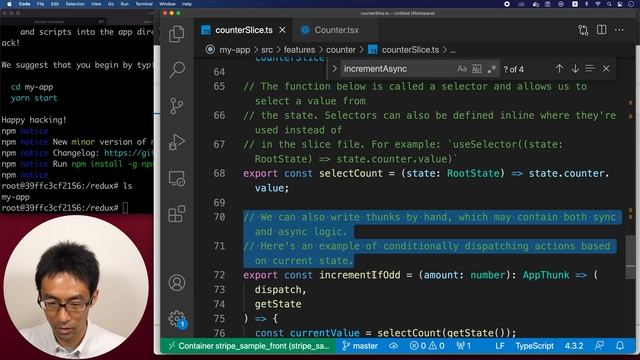Expand replace mode in find widget
Viewport: 640px width, 360px height.
click(x=335, y=69)
